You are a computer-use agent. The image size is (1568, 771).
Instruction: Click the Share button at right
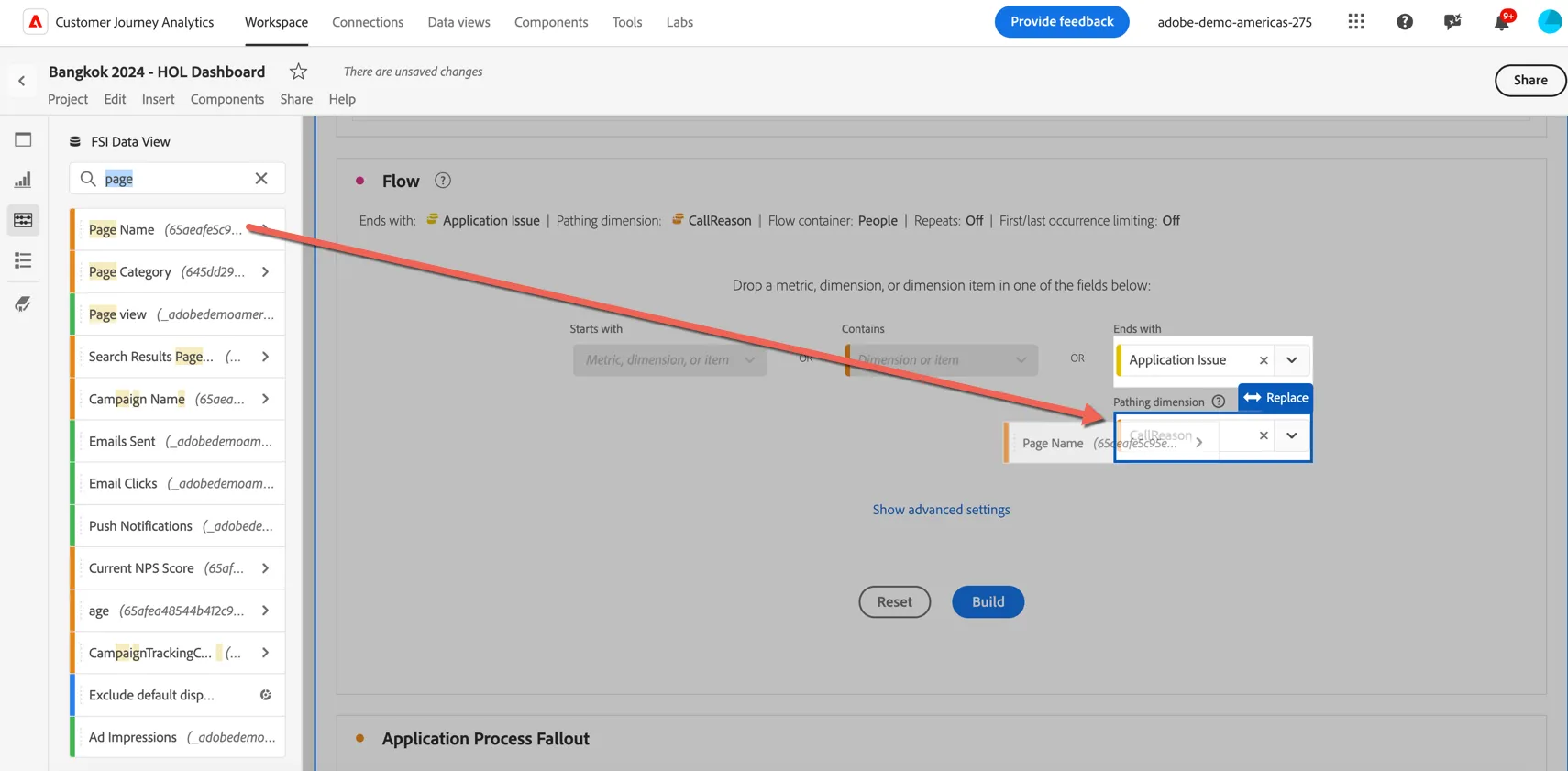pos(1530,80)
